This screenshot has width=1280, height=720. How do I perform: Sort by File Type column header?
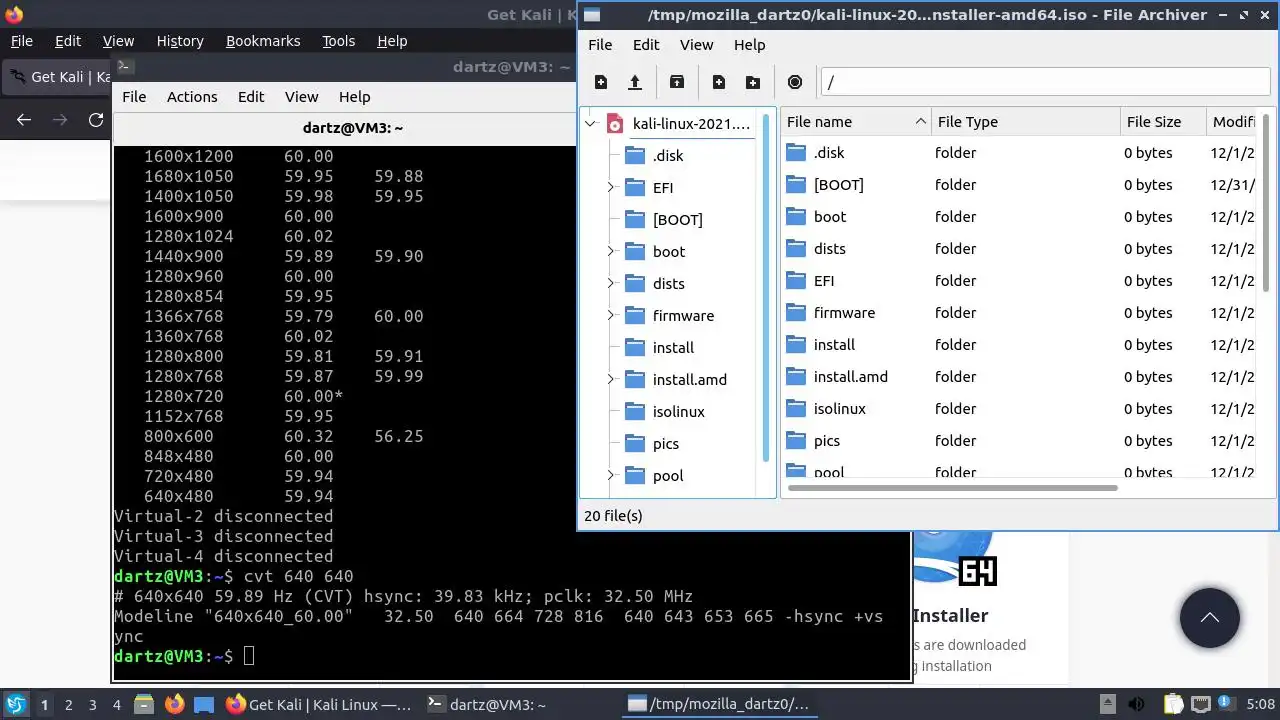pos(1026,122)
